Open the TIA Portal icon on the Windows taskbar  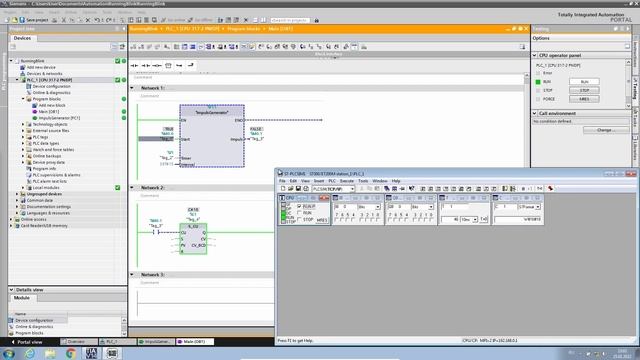91,353
